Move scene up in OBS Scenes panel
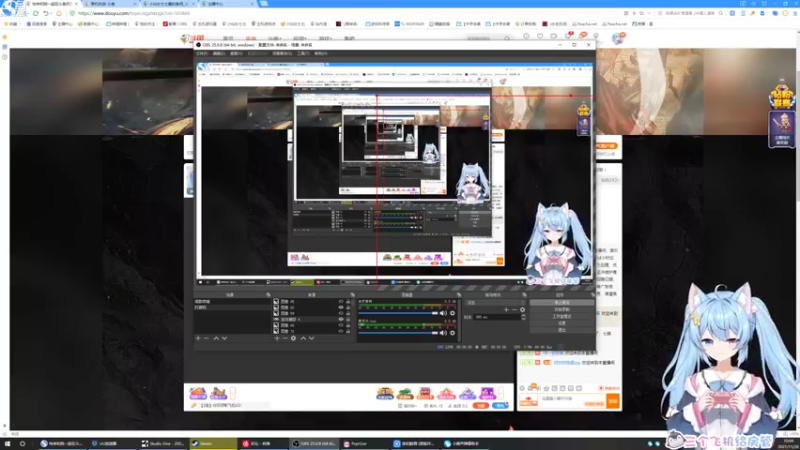Screen dimensions: 800x450 [x=216, y=338]
